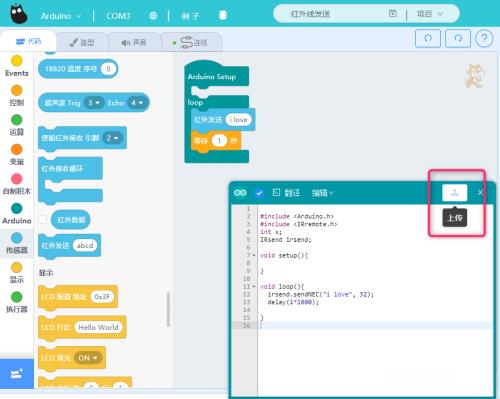Open the ultrasonic Echo pin dropdown
500x399 pixels.
[137, 103]
